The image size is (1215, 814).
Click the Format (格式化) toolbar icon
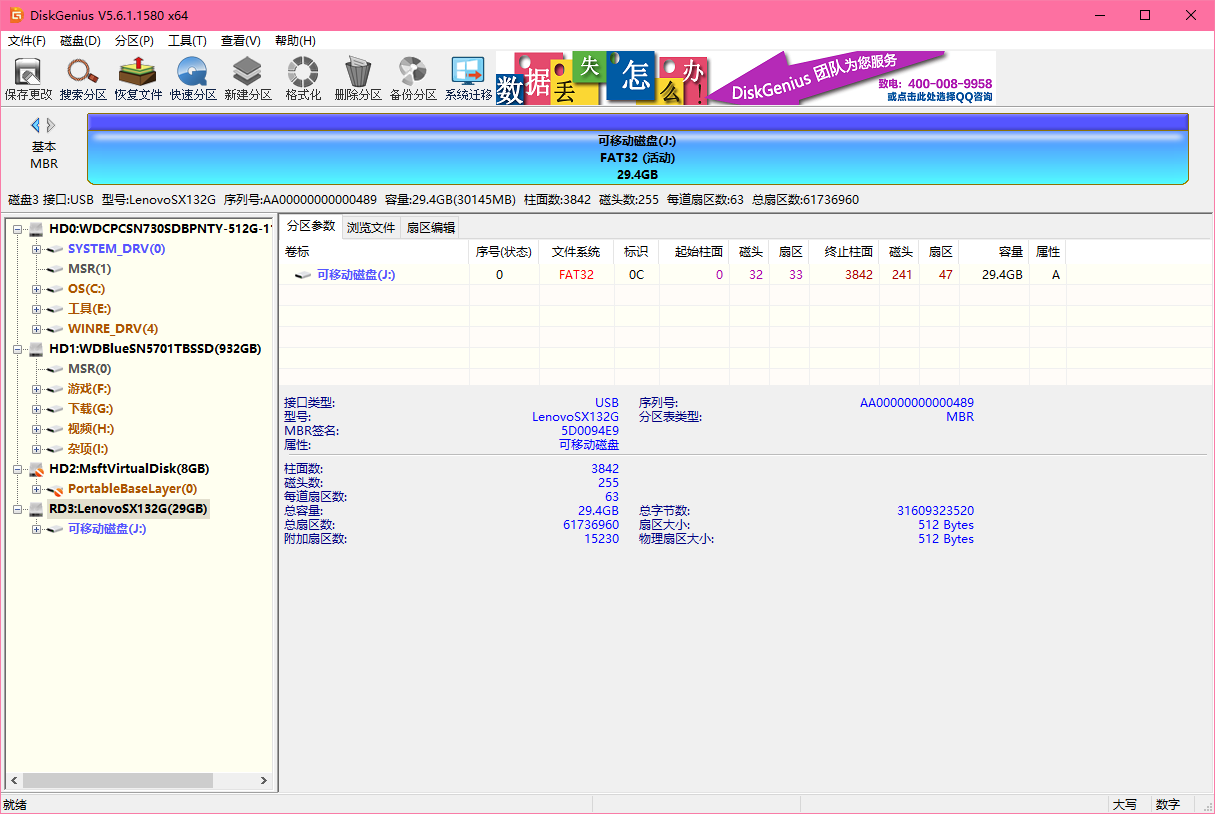coord(303,78)
